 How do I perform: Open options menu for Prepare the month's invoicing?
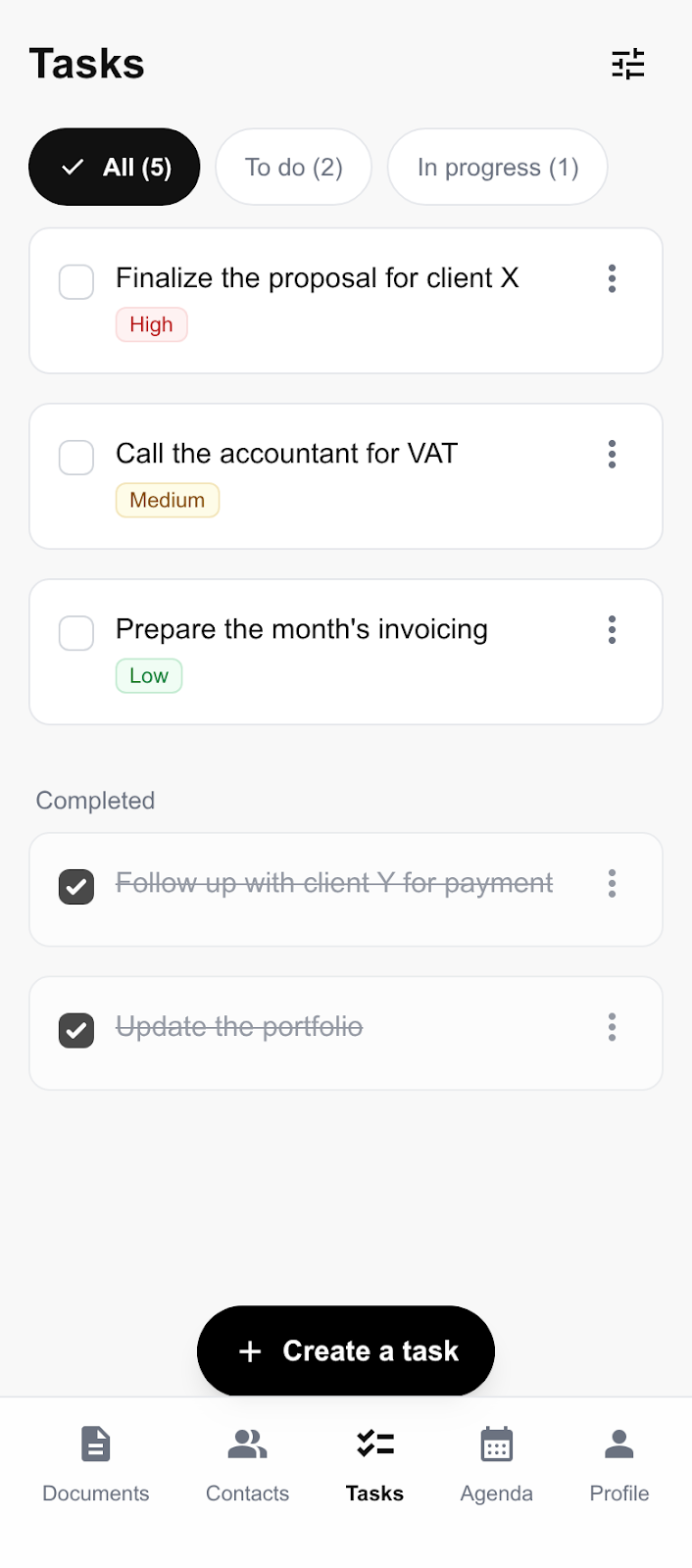(x=612, y=630)
